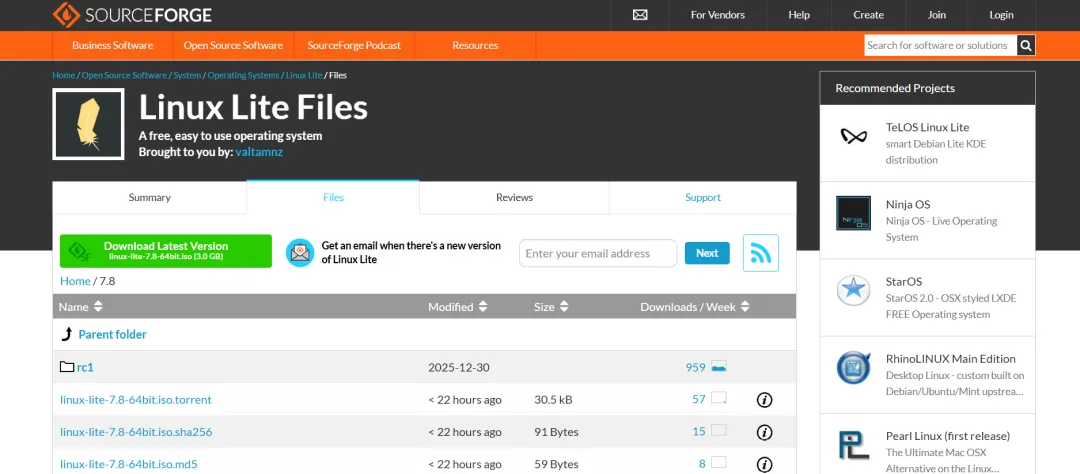Sort by Downloads / Week arrows
This screenshot has width=1080, height=474.
[745, 307]
